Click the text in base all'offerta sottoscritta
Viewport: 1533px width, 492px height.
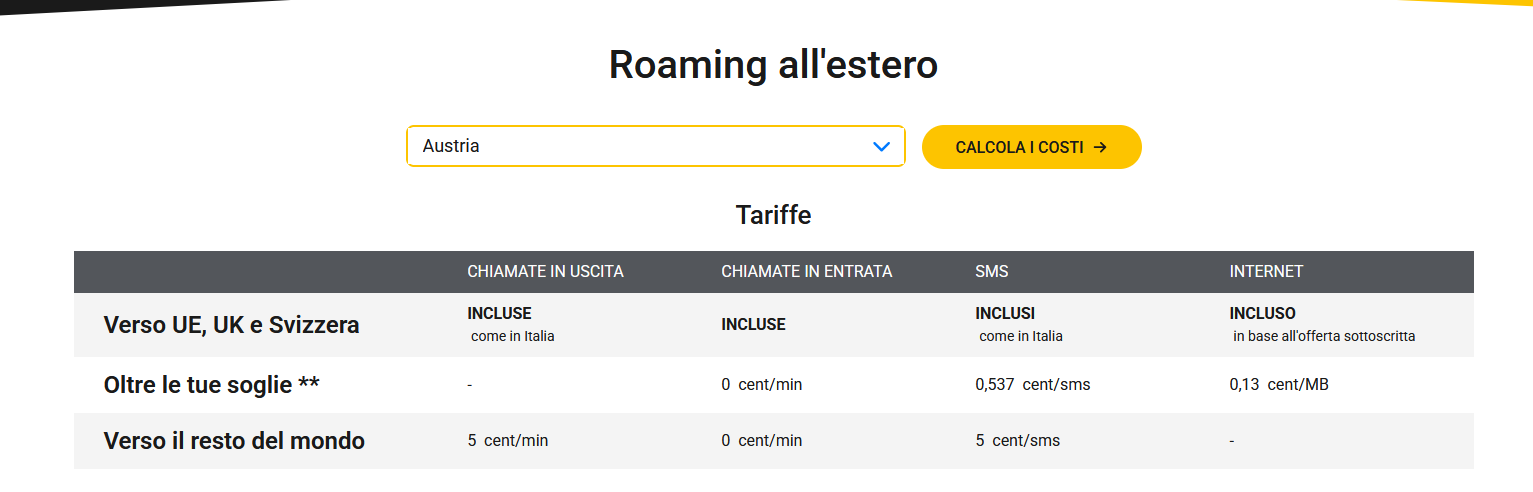click(x=1324, y=337)
